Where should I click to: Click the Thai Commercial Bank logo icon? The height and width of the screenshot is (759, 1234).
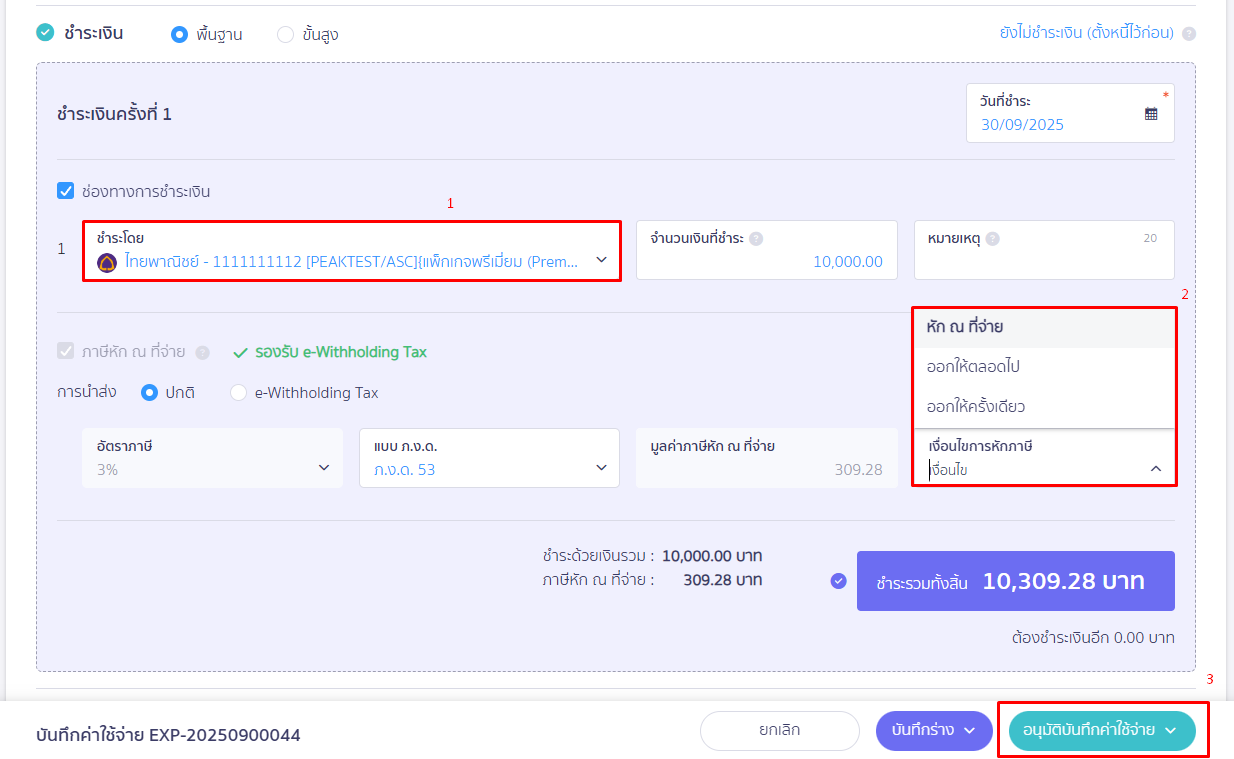(x=107, y=262)
